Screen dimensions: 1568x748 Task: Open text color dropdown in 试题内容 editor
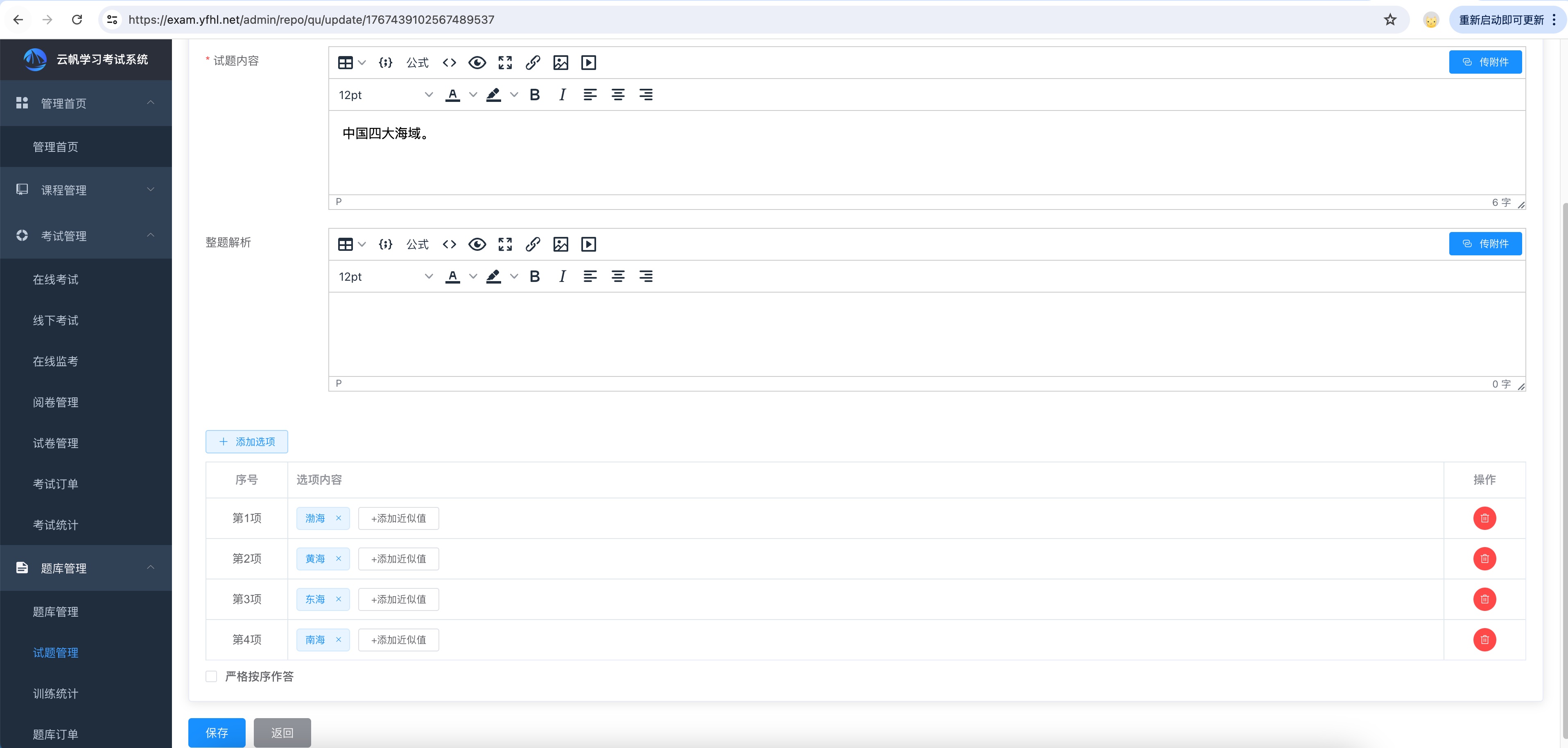(x=473, y=95)
